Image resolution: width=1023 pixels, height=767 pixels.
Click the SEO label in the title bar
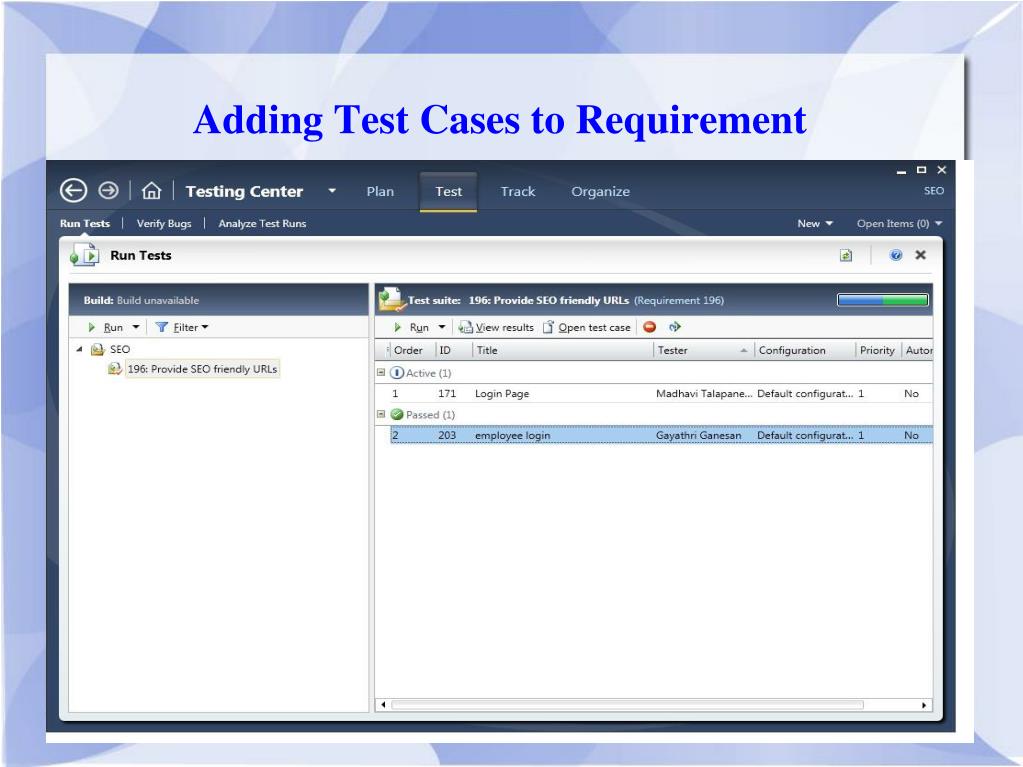coord(934,190)
